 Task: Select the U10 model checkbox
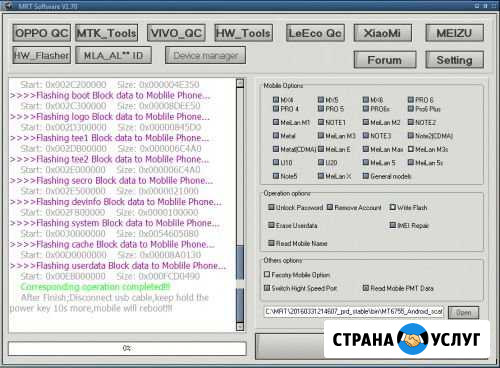pyautogui.click(x=276, y=162)
